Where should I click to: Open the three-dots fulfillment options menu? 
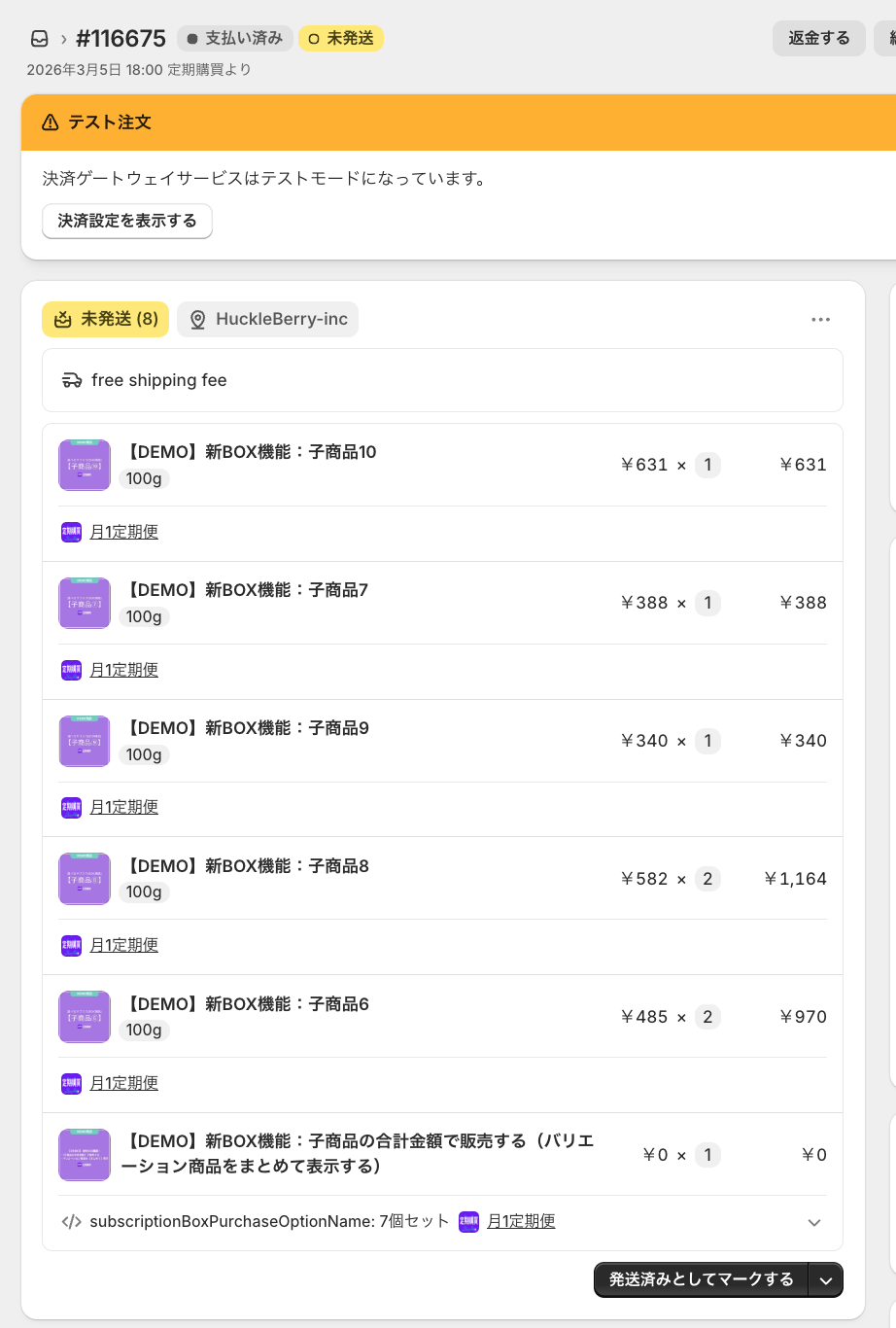tap(821, 320)
